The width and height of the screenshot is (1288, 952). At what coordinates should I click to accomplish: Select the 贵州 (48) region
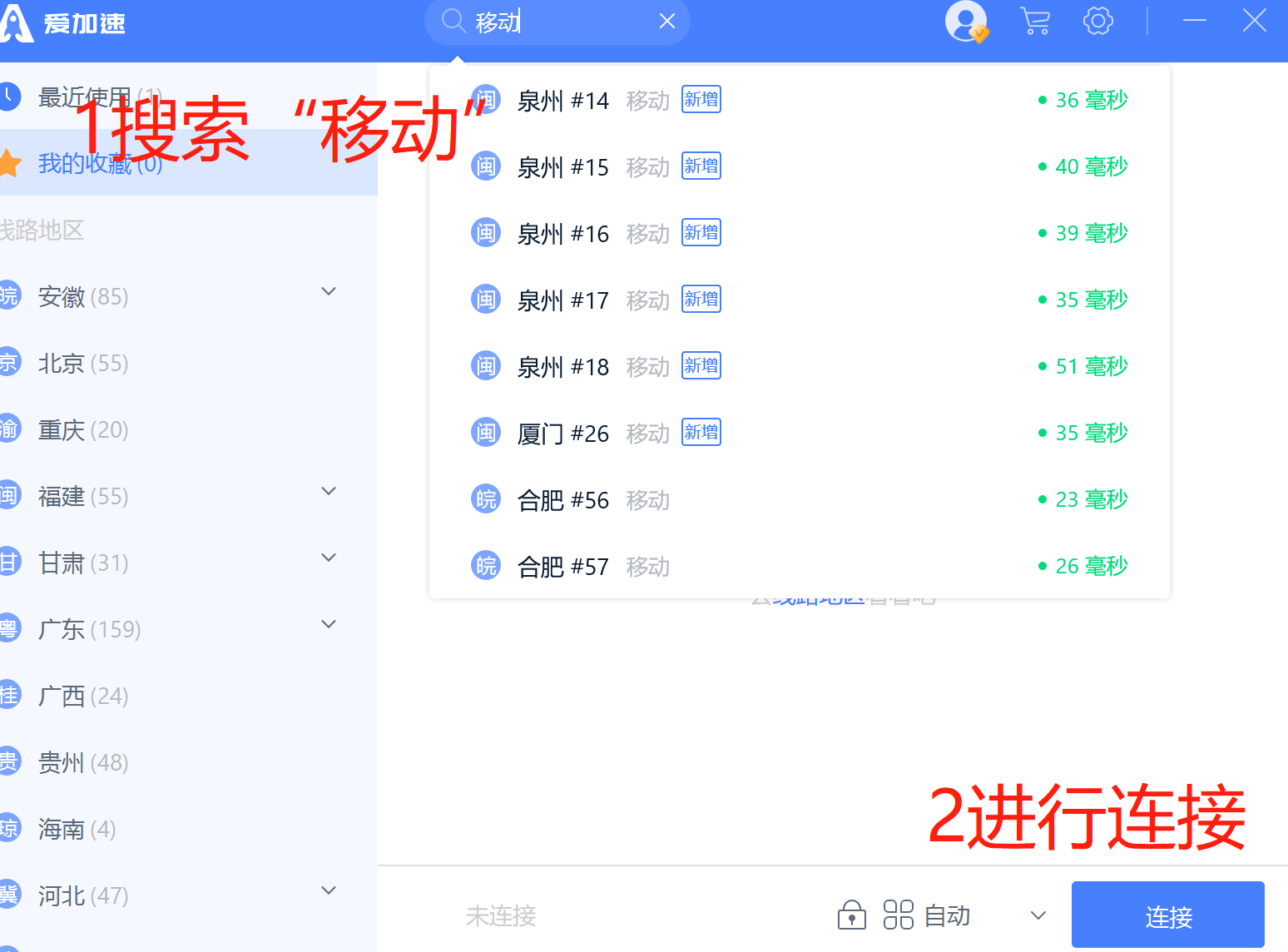point(189,762)
